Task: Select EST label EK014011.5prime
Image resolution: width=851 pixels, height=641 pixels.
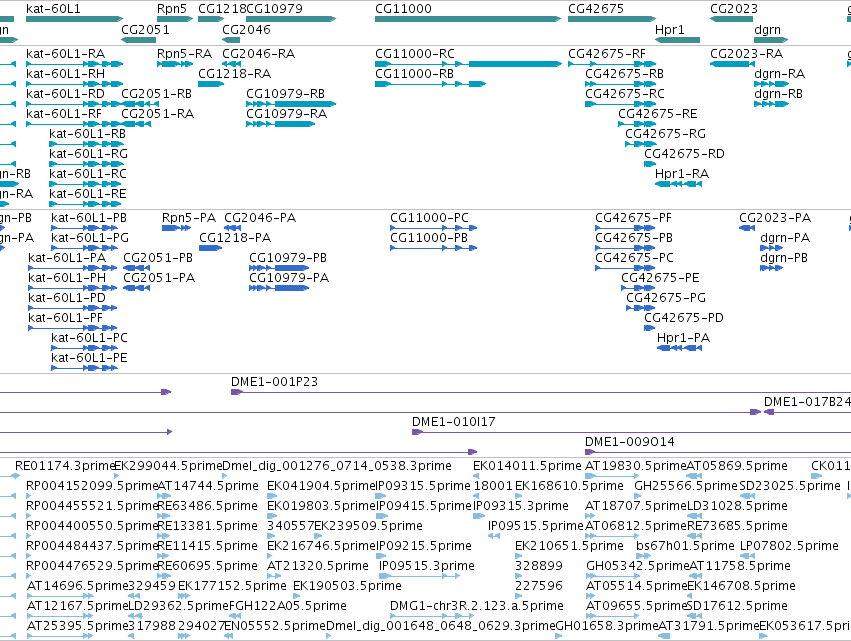Action: [527, 466]
